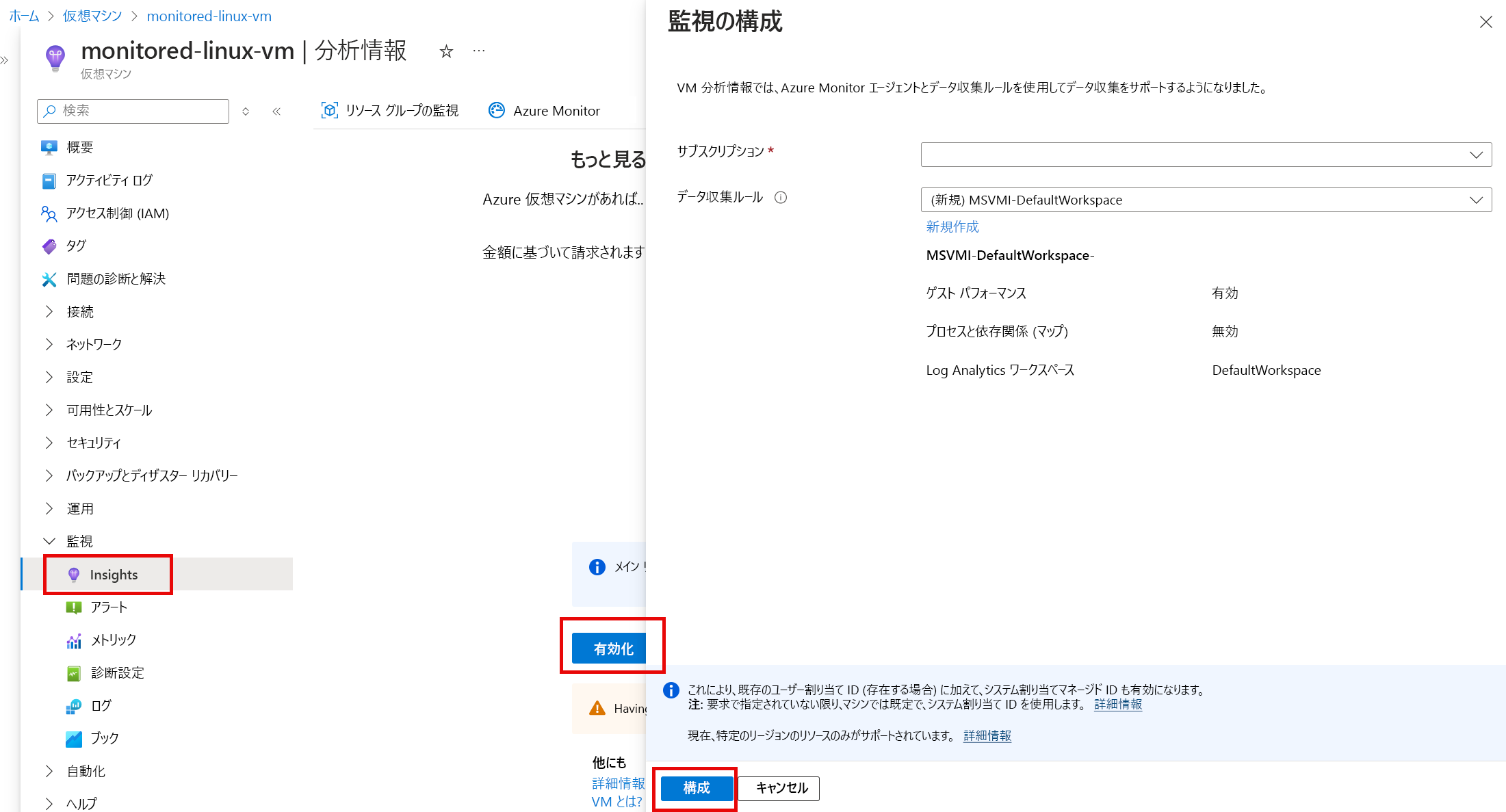
Task: Click the 問題の診断と解決 wrench icon
Action: tap(49, 279)
